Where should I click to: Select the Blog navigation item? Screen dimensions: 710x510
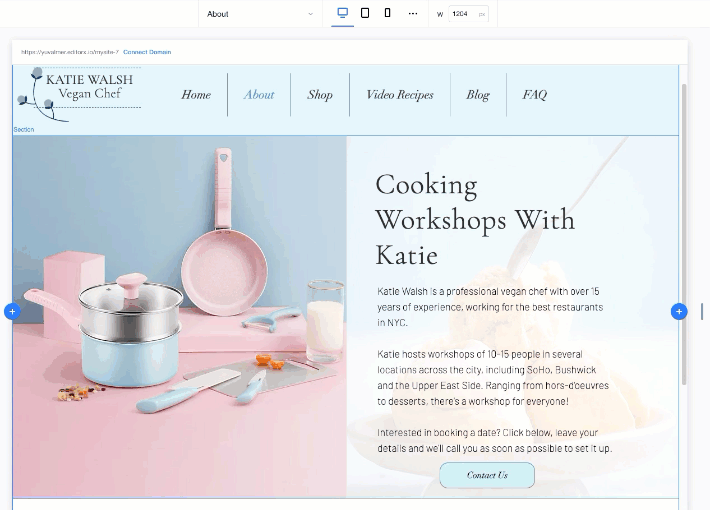[x=478, y=95]
